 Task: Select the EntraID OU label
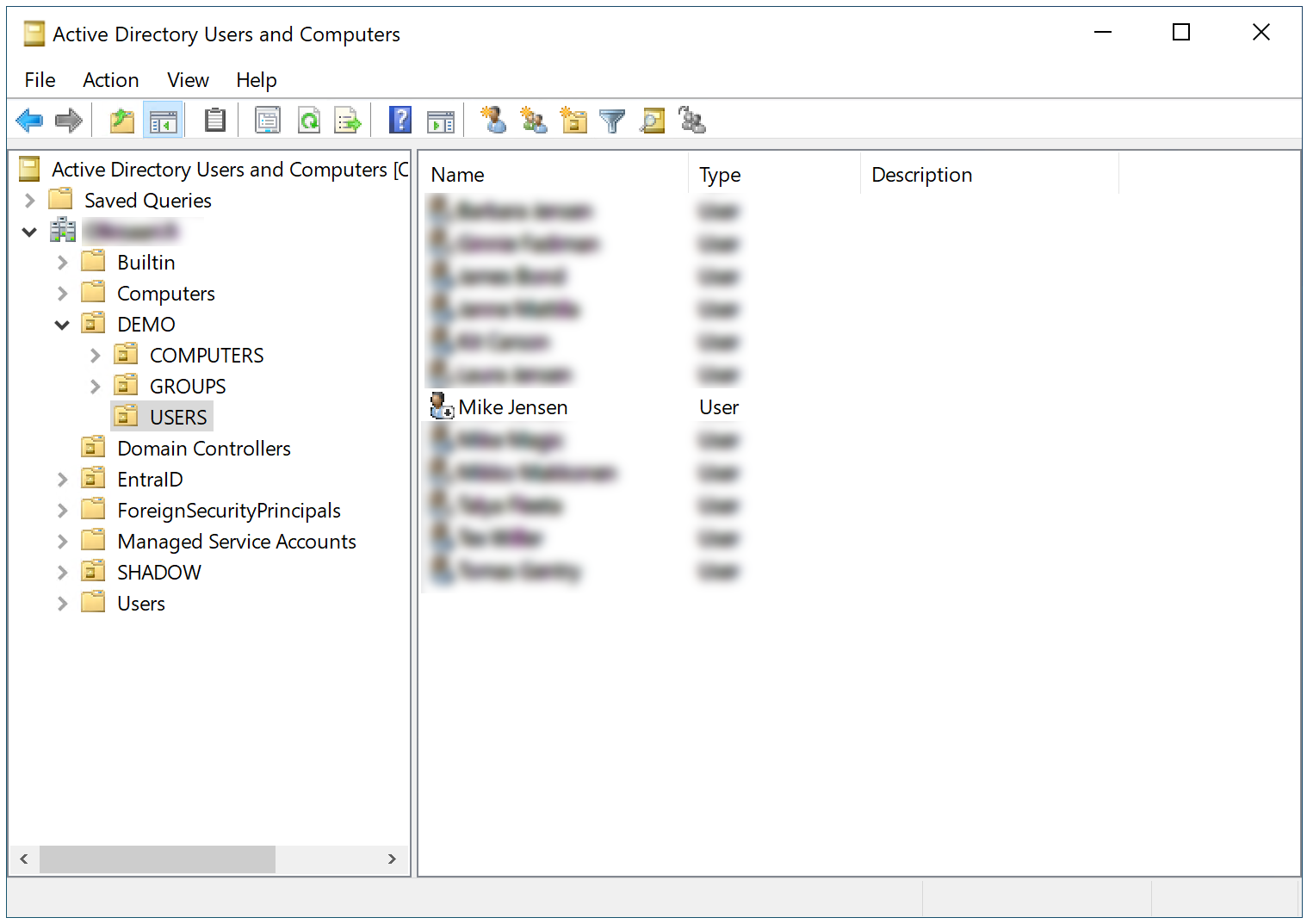(150, 480)
